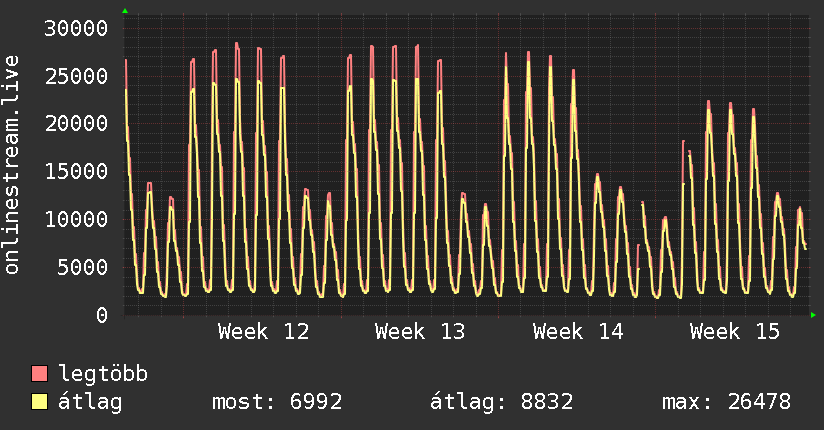Click the 'max: 26478' value

coord(726,402)
